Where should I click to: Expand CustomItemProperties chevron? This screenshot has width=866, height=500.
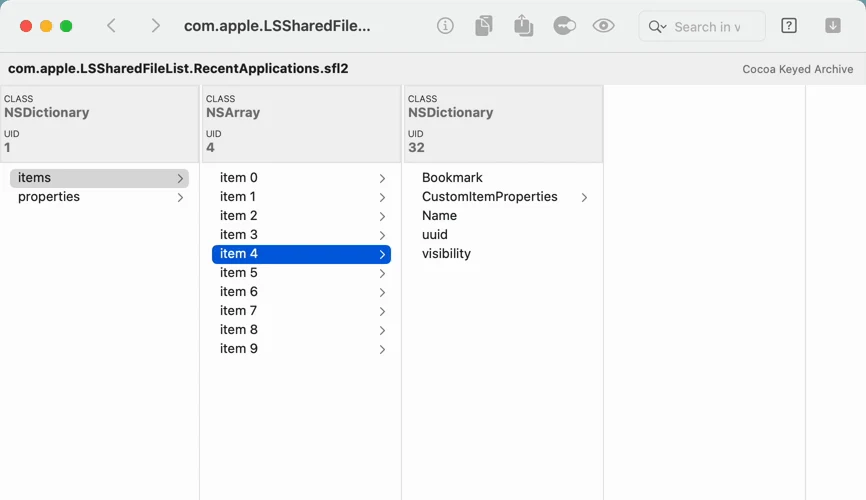584,197
